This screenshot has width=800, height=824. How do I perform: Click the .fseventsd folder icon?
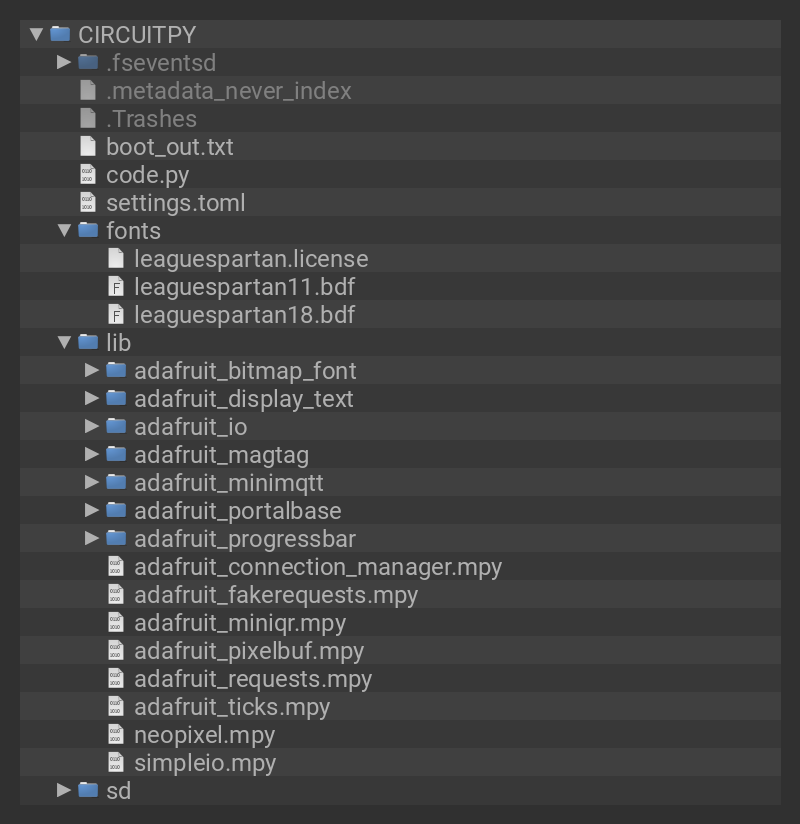[88, 62]
